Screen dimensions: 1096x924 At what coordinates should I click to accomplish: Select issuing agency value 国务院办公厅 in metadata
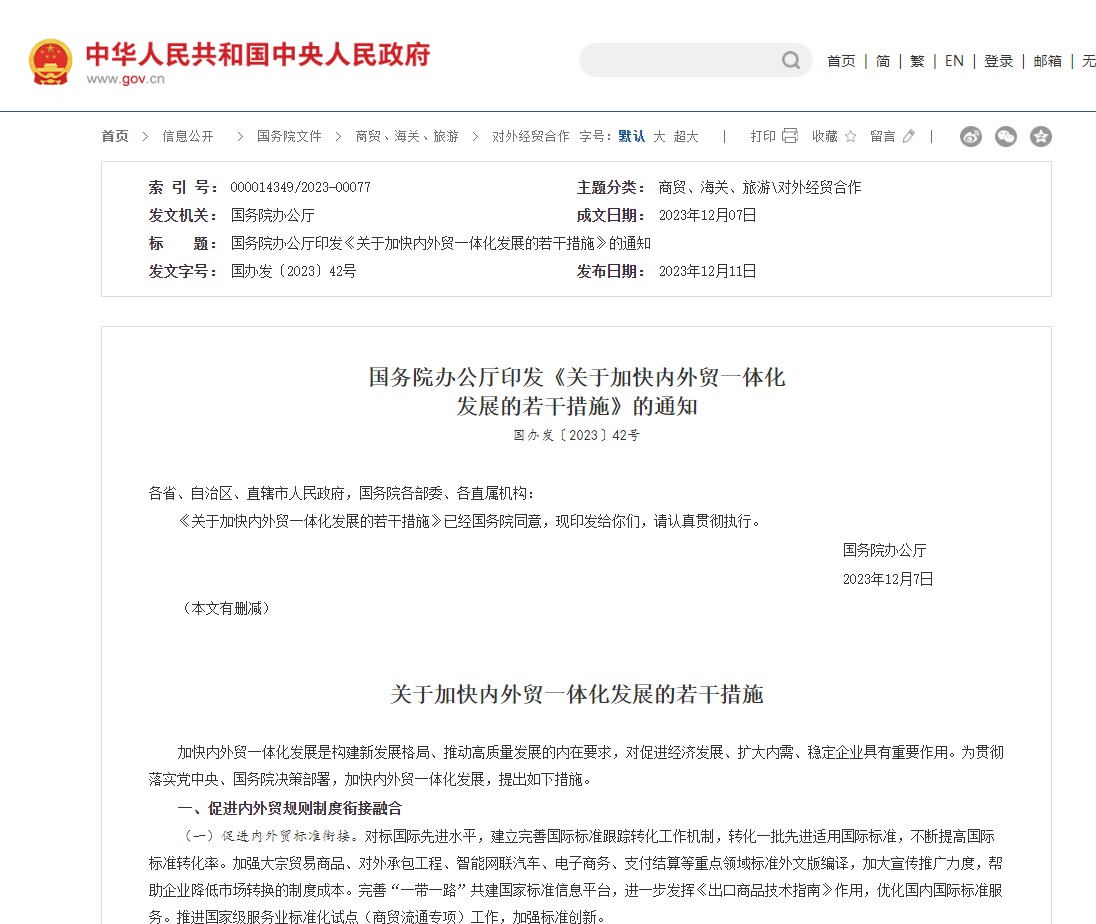[273, 215]
